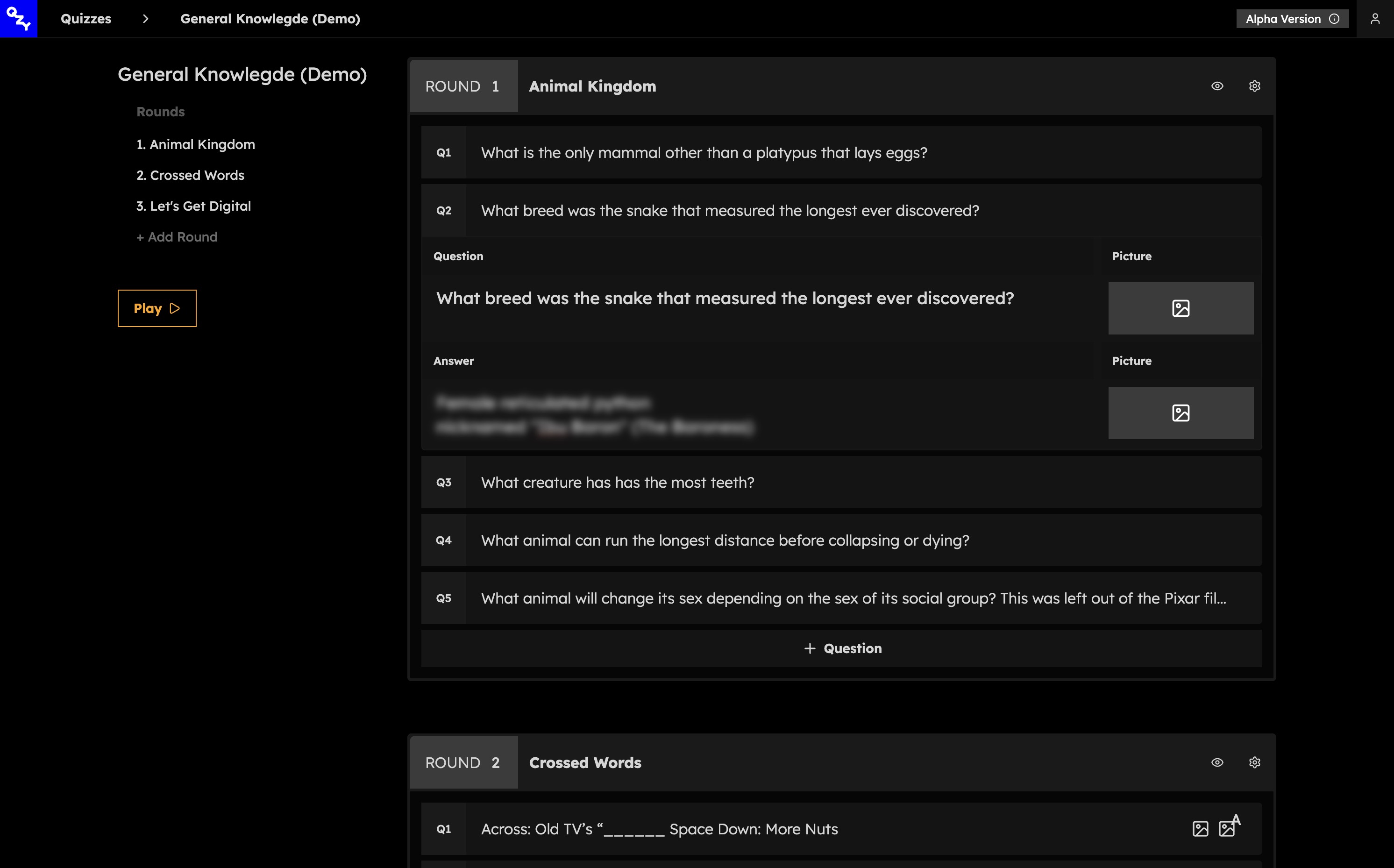This screenshot has height=868, width=1394.
Task: Click the image icon on the crossword Q1
Action: [1201, 828]
